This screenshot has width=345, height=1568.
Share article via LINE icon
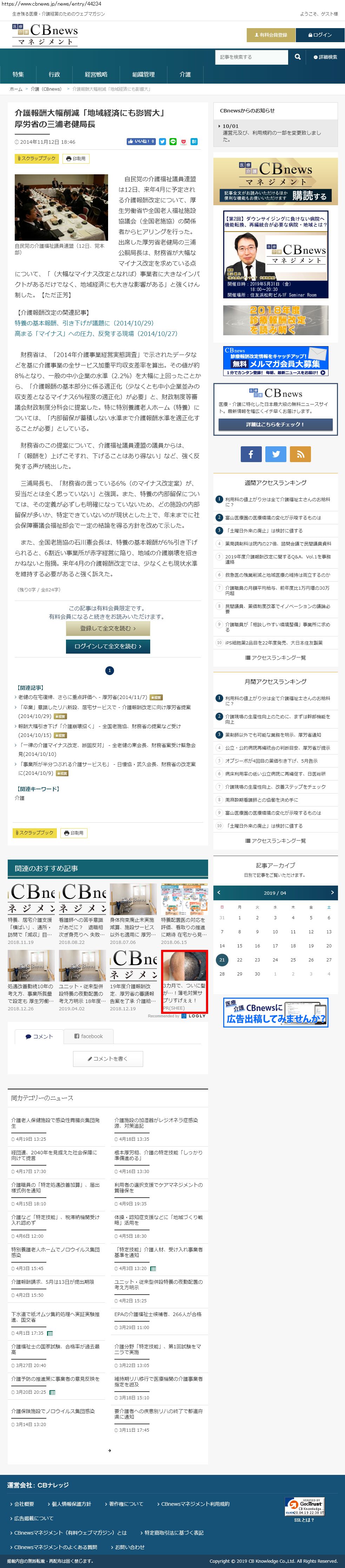(173, 142)
